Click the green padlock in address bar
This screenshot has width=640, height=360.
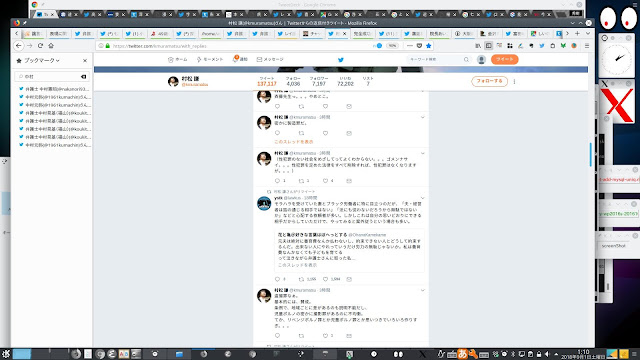point(108,46)
